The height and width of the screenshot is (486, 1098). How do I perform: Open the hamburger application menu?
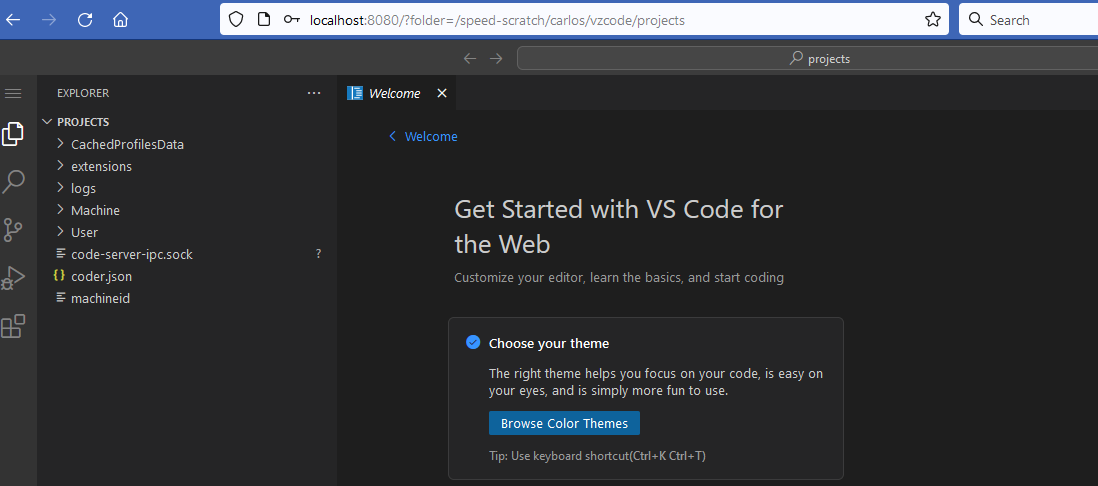coord(13,93)
